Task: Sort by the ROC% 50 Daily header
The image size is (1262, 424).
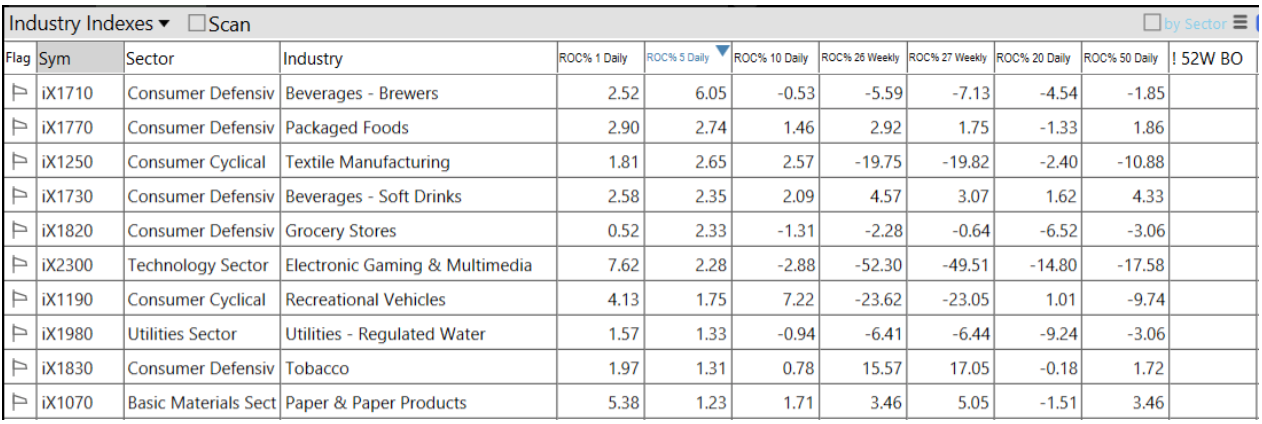Action: [1121, 58]
